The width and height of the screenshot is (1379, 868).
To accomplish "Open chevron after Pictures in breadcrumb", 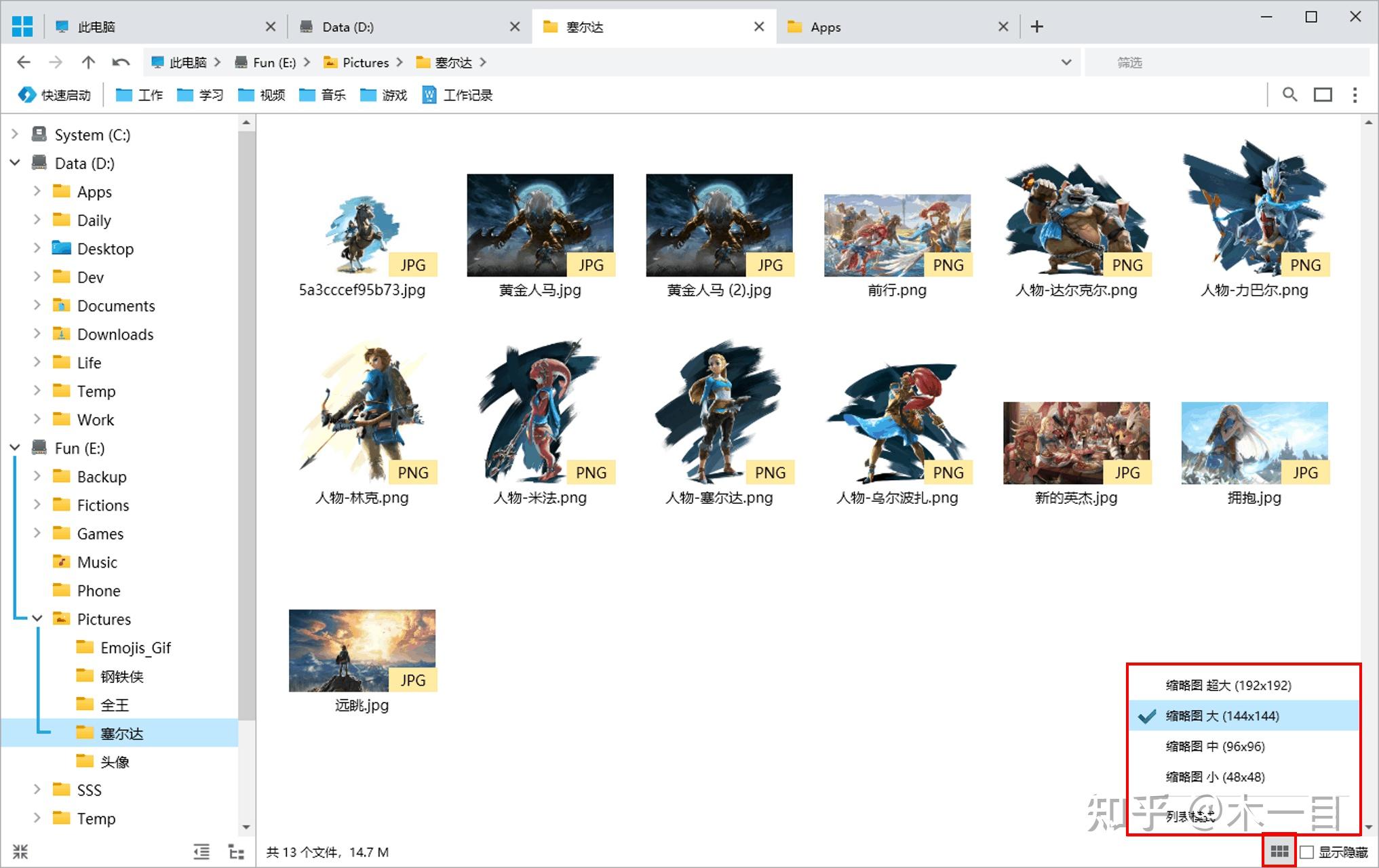I will 400,62.
